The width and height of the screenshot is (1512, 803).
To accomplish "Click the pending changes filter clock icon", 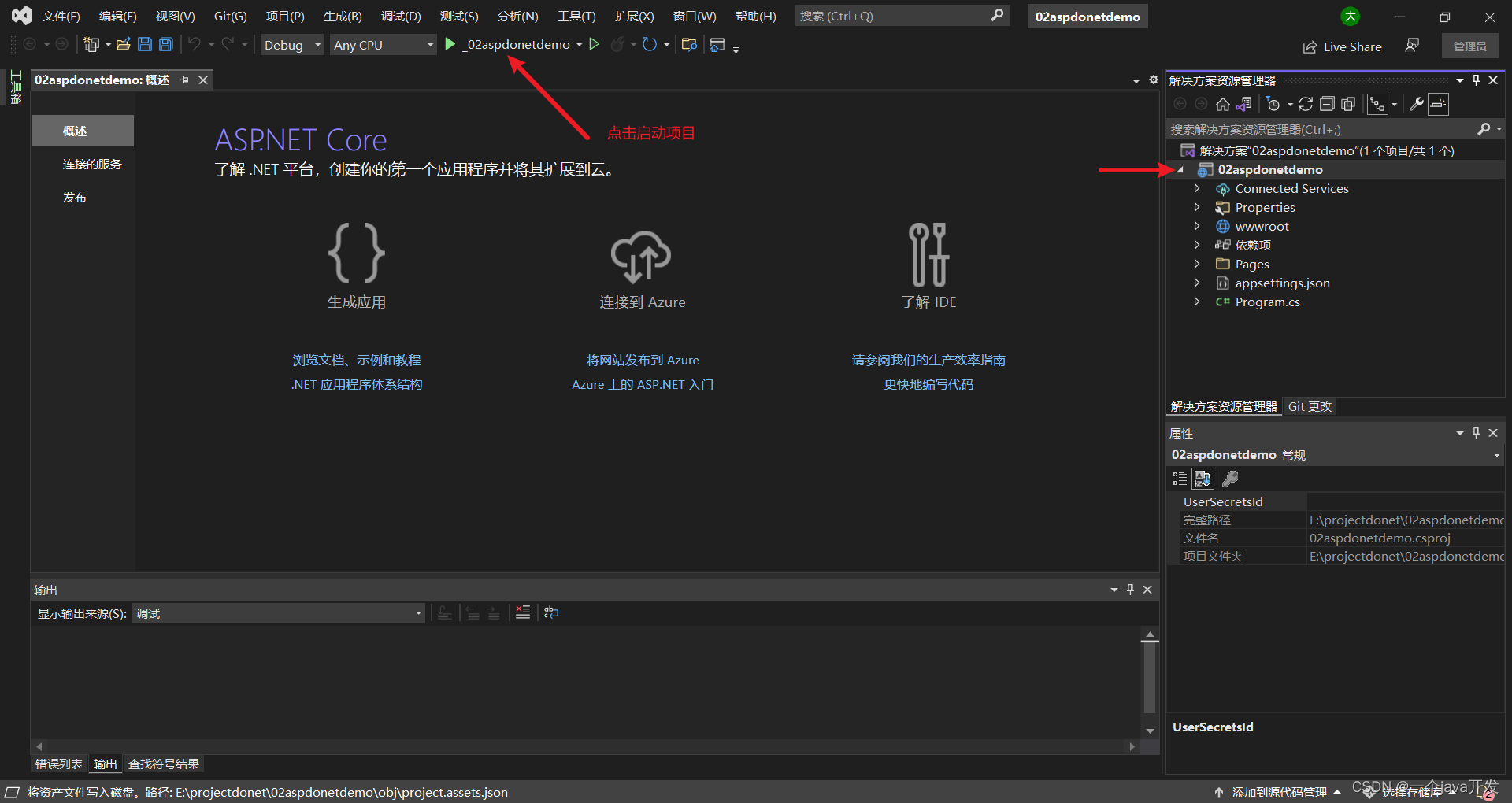I will coord(1273,104).
